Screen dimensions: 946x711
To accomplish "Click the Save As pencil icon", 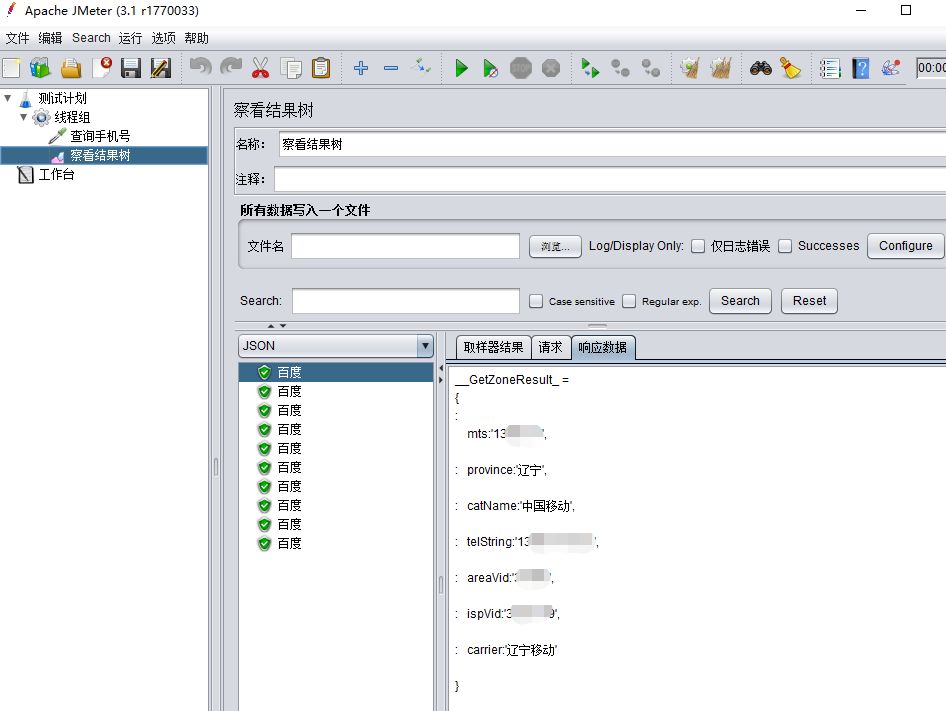I will (x=160, y=68).
